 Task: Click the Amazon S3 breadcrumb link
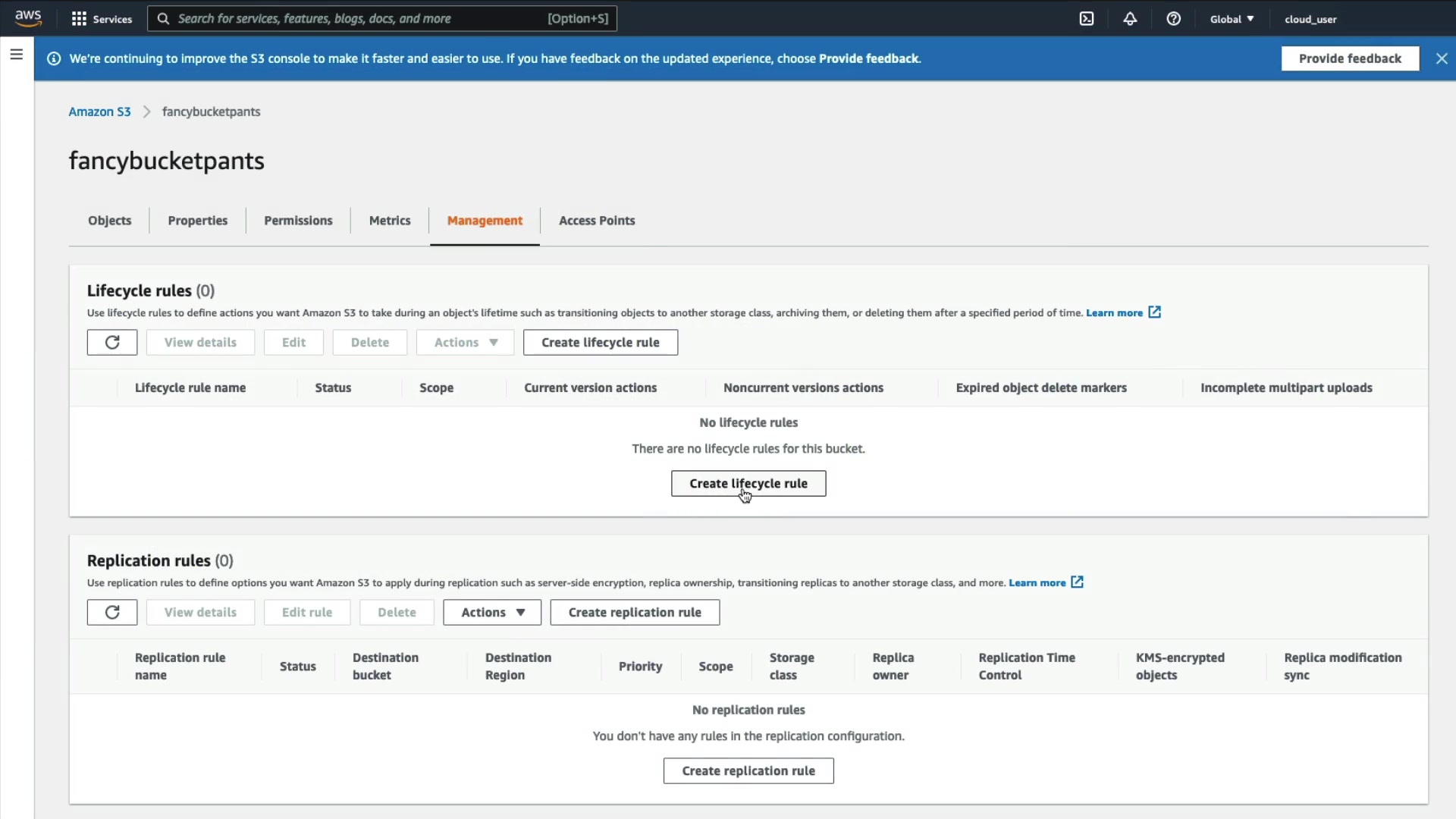tap(99, 111)
